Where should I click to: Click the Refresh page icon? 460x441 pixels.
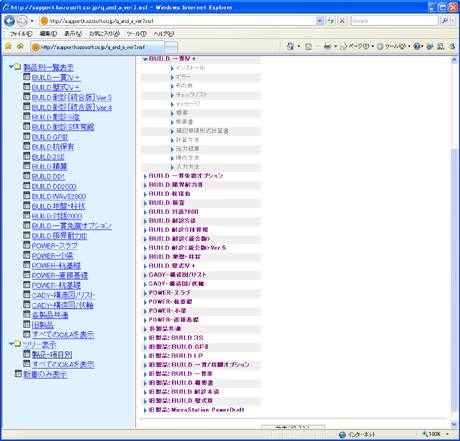click(330, 21)
